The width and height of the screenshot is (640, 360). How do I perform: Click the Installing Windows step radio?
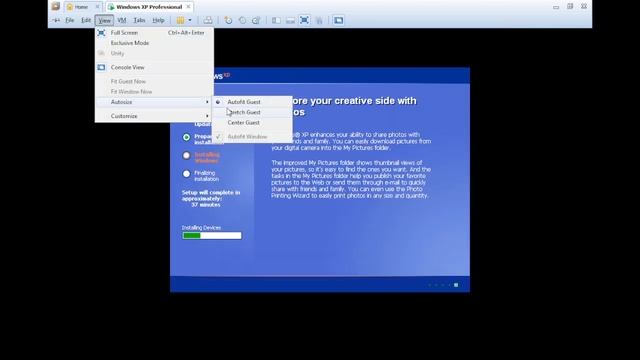click(187, 156)
